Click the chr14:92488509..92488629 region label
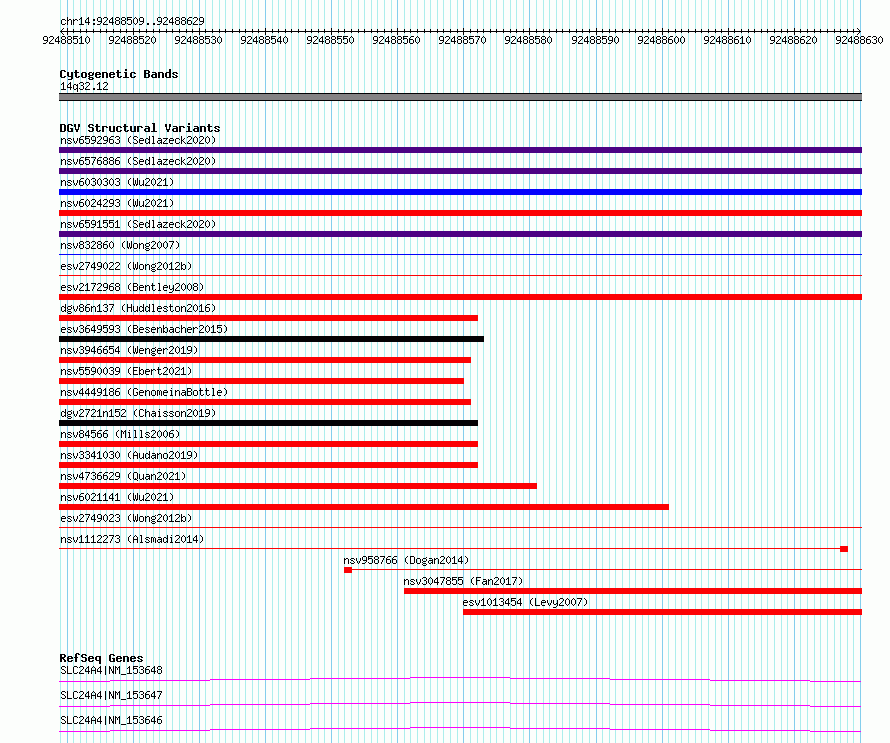 [132, 22]
